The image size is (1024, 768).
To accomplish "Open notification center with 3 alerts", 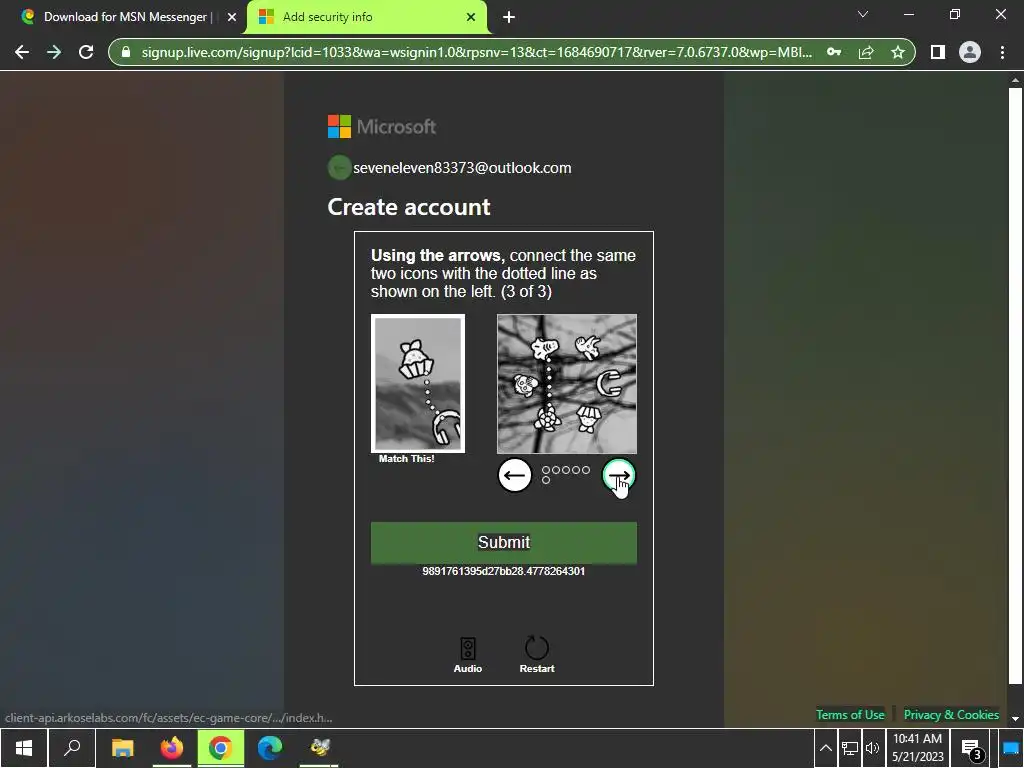I will [972, 750].
